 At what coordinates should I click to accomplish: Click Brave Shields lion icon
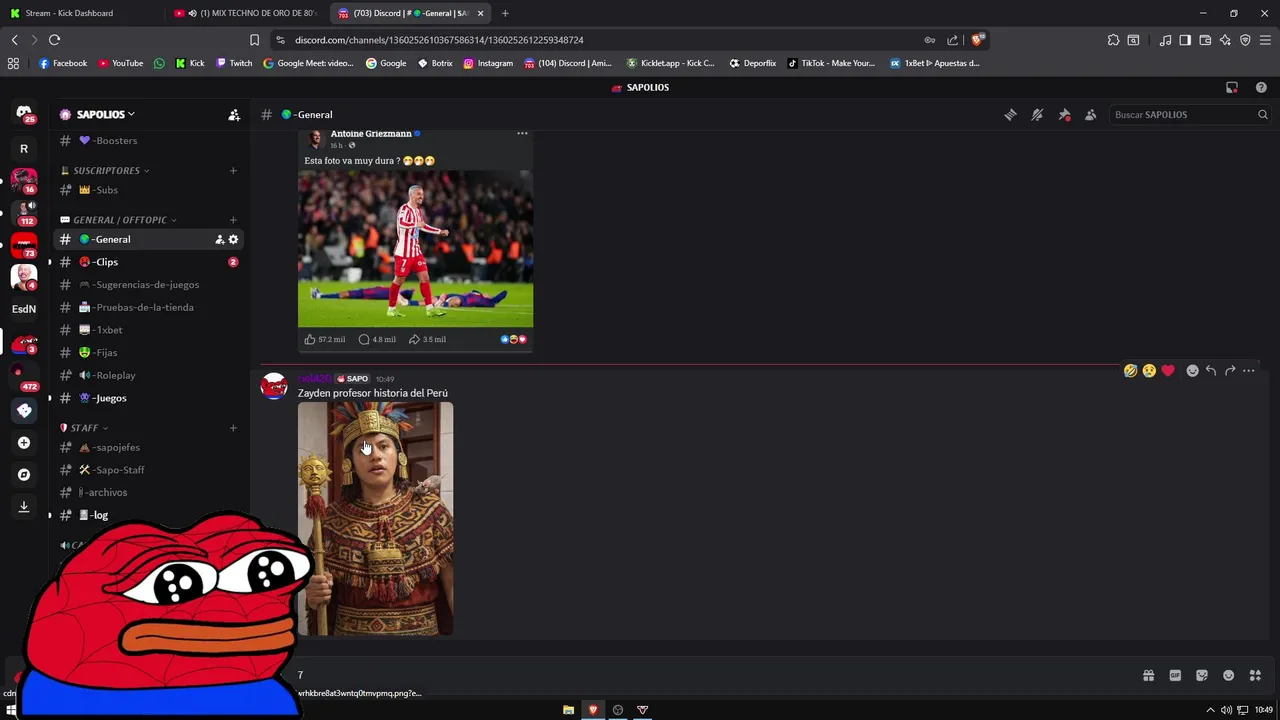[977, 40]
